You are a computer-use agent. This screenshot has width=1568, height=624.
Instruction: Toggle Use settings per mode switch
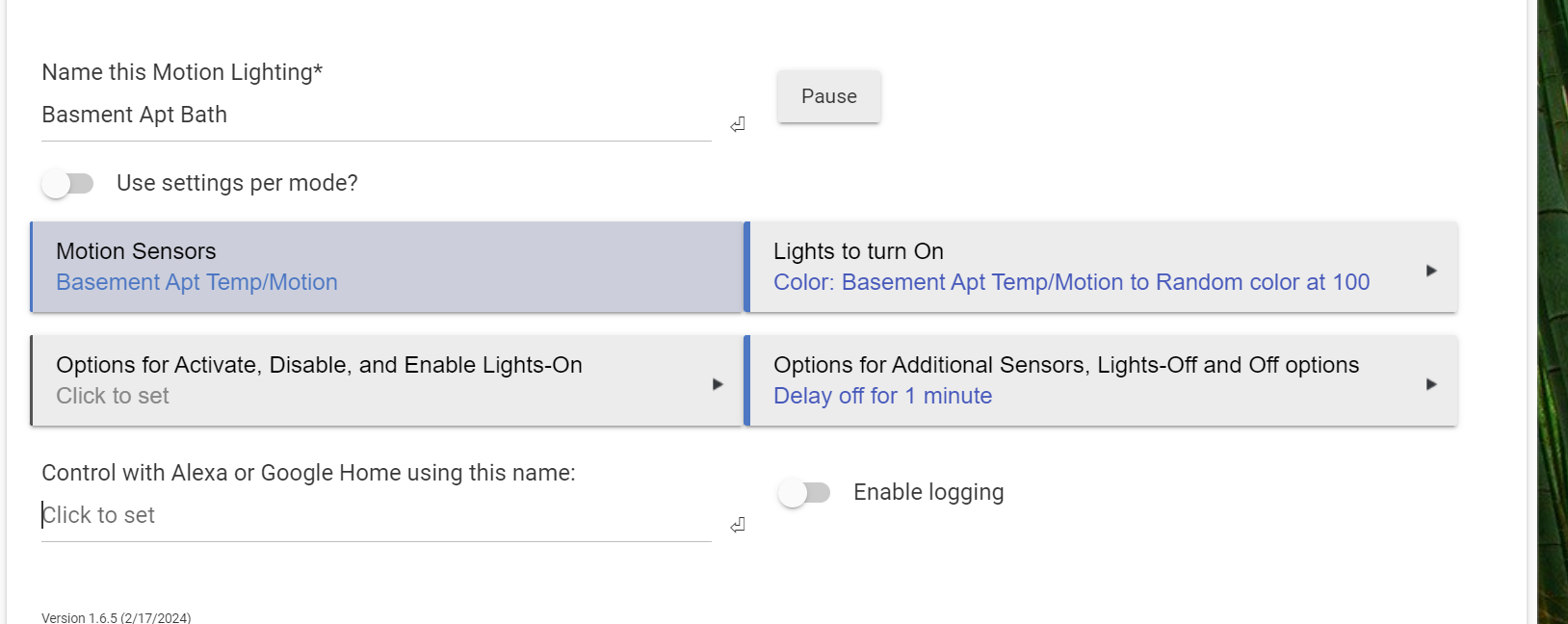pos(67,183)
